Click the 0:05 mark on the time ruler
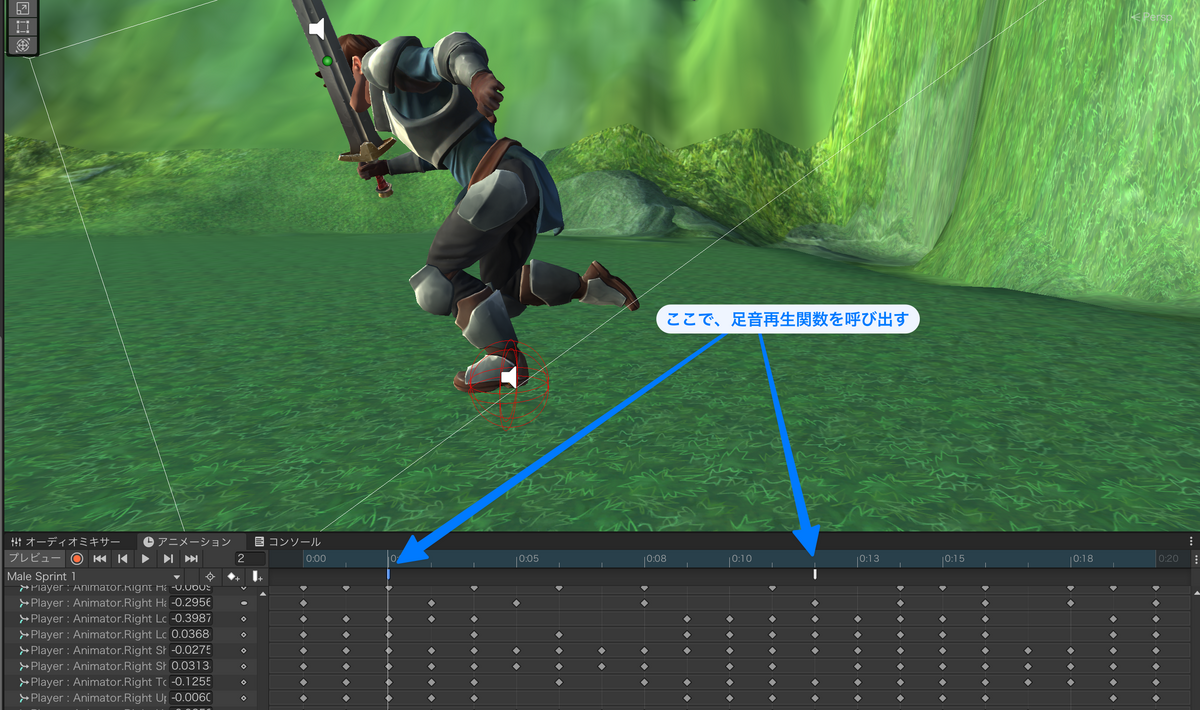 529,558
